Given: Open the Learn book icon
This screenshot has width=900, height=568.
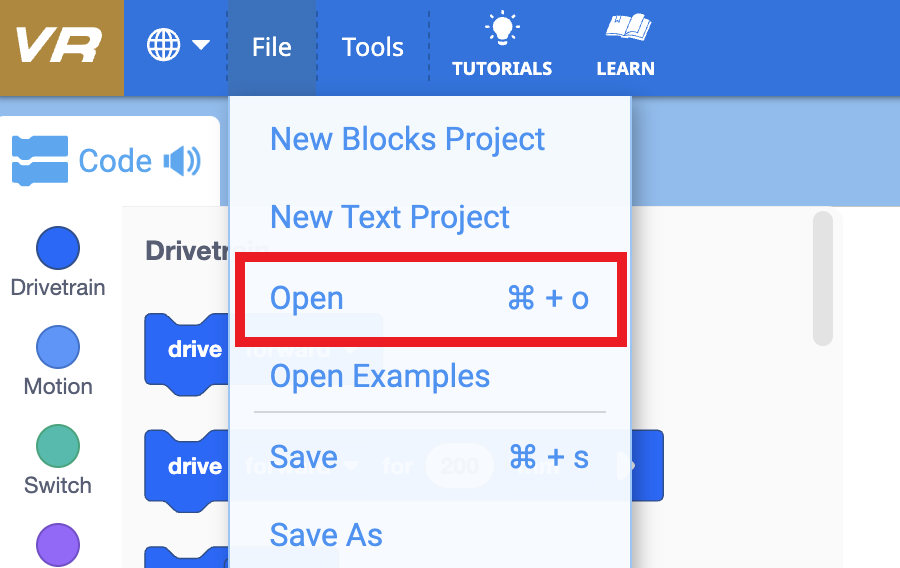Looking at the screenshot, I should pos(626,29).
